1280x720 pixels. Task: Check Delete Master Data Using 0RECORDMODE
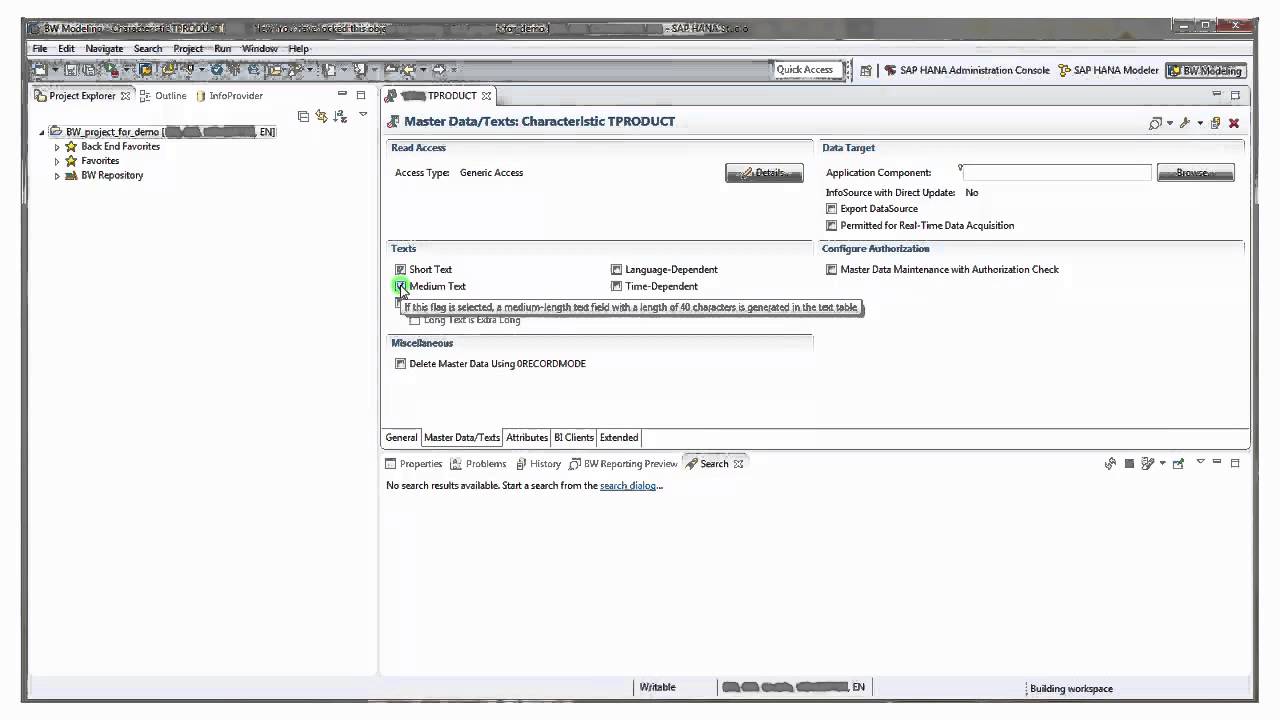coord(400,364)
